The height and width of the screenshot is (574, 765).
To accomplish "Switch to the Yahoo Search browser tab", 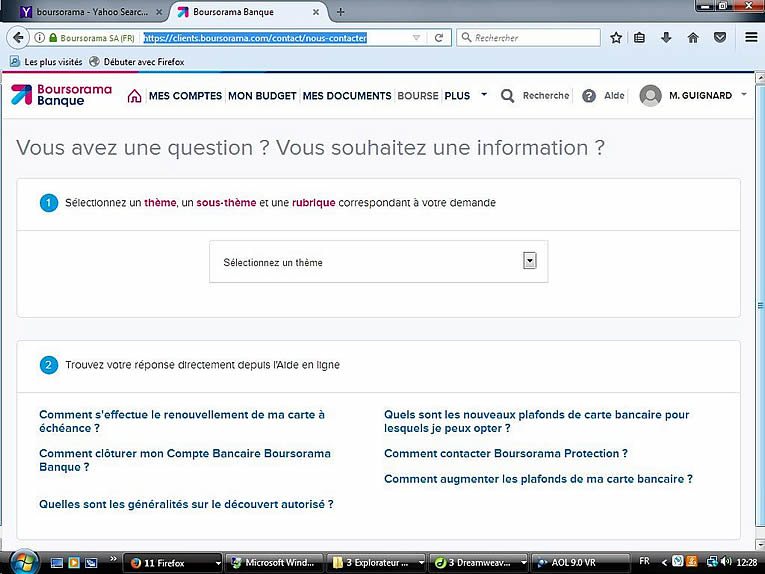I will coord(85,12).
